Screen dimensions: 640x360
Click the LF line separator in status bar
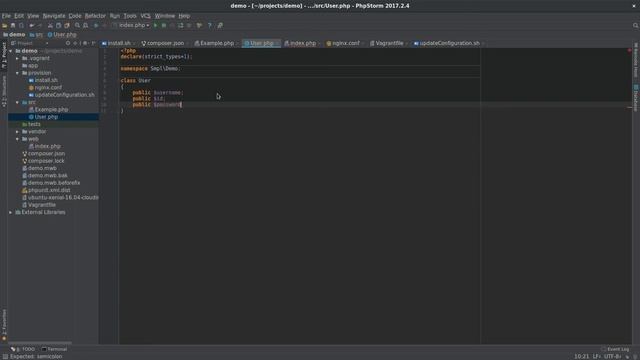click(x=597, y=356)
